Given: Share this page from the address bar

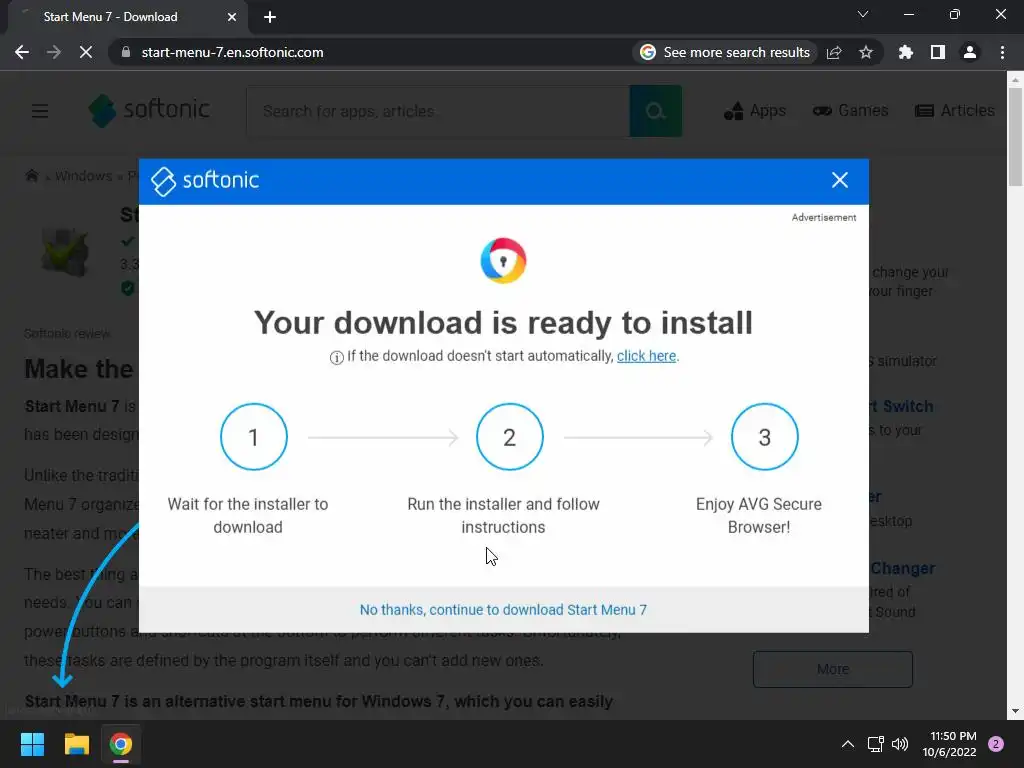Looking at the screenshot, I should 834,52.
